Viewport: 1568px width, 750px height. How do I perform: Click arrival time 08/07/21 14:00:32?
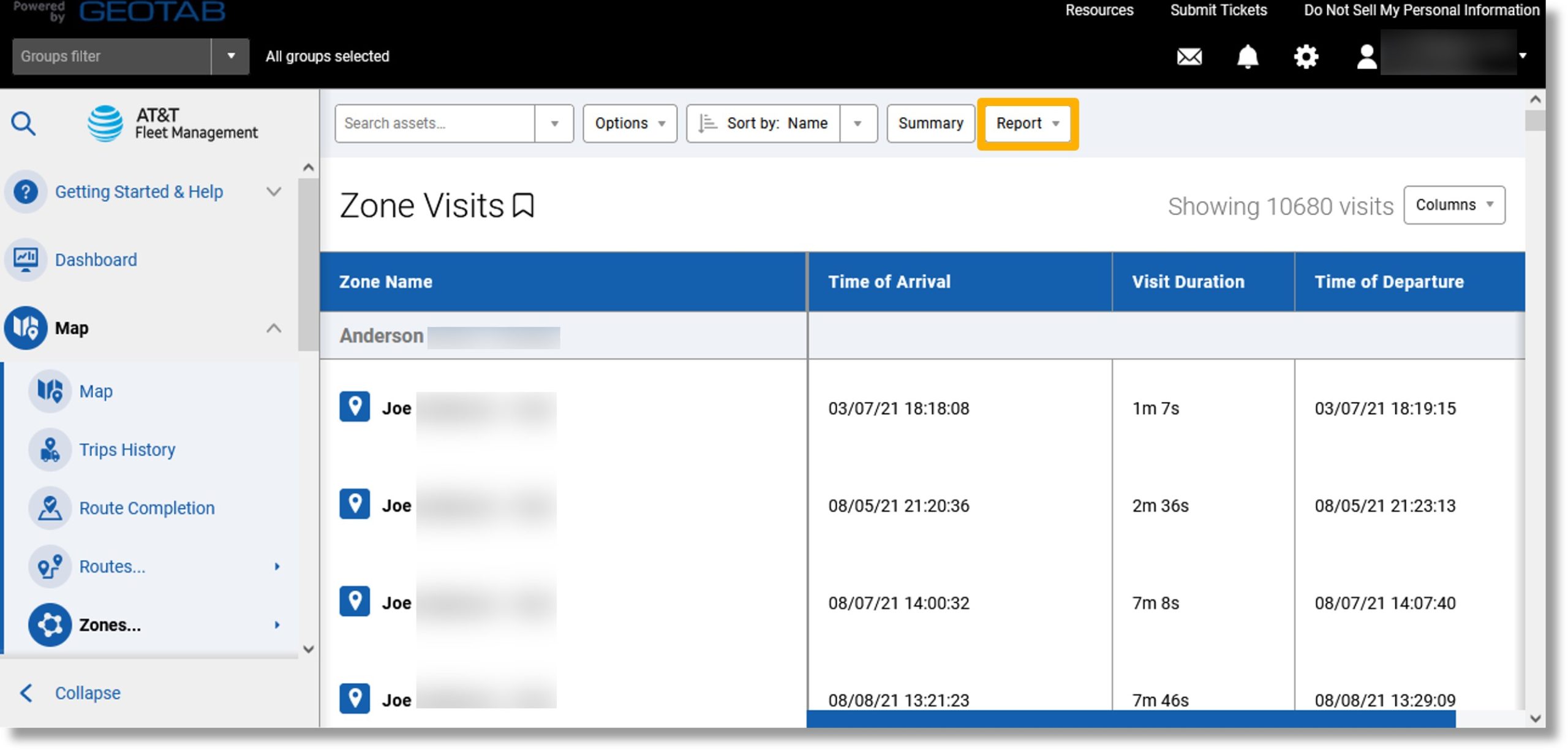(x=899, y=604)
